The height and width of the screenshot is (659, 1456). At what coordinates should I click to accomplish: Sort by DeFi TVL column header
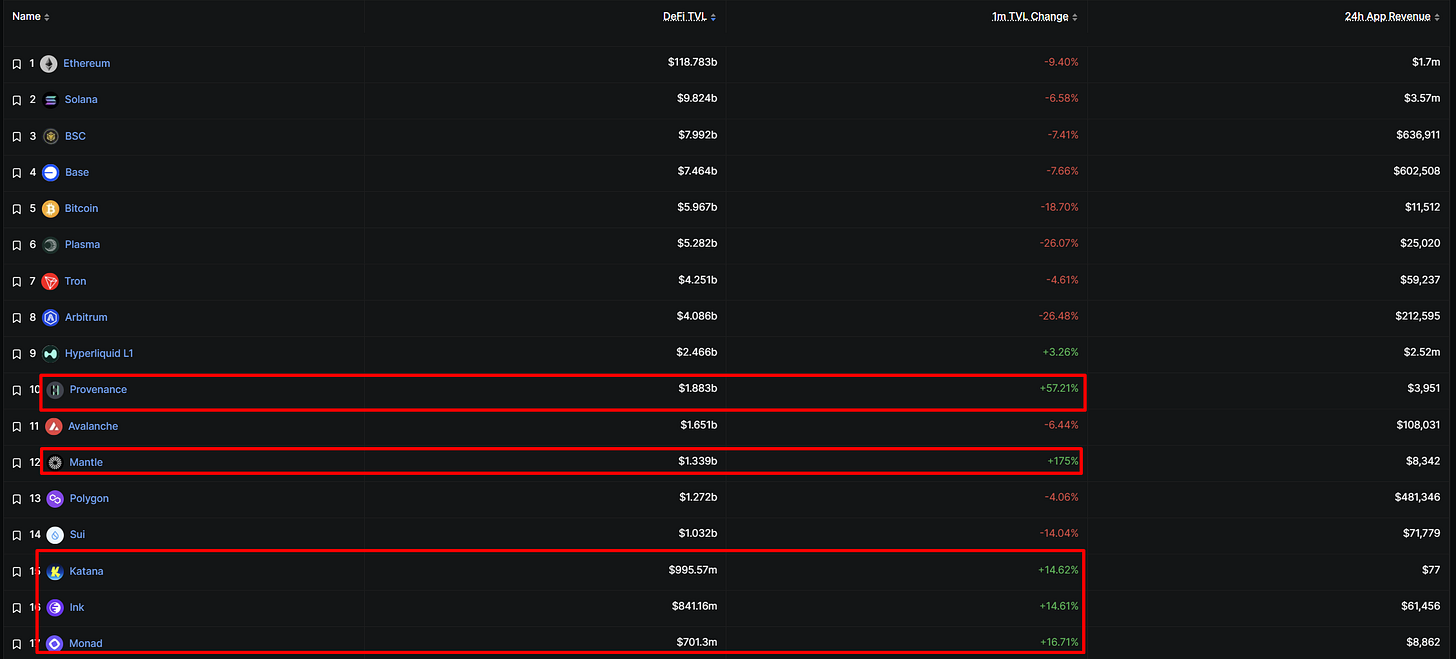point(689,17)
